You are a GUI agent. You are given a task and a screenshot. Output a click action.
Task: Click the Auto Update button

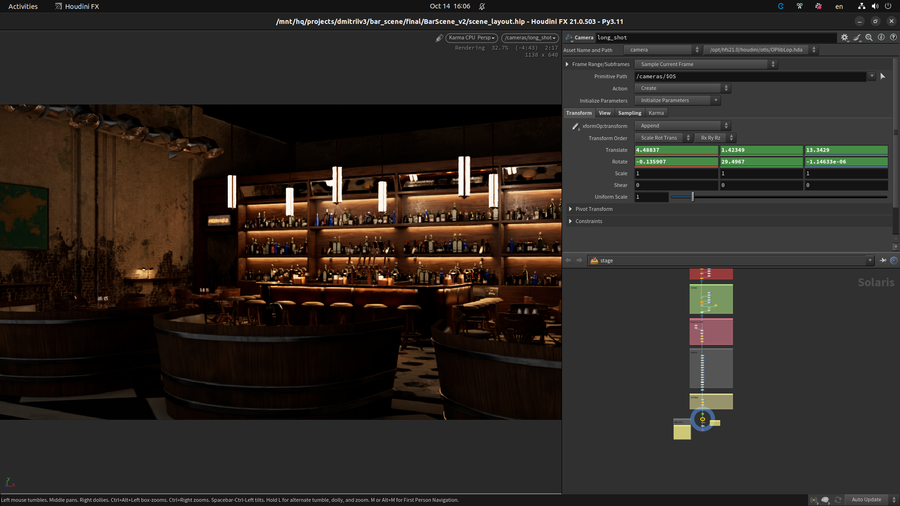click(864, 499)
